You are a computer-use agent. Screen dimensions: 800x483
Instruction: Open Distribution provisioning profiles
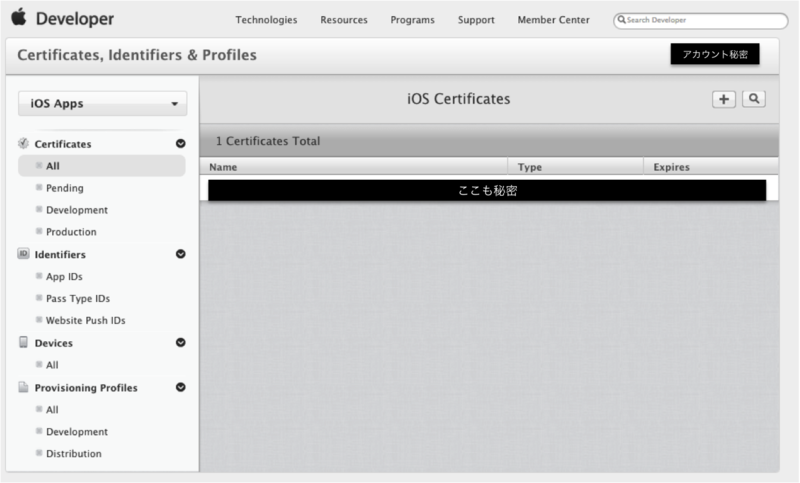point(74,454)
